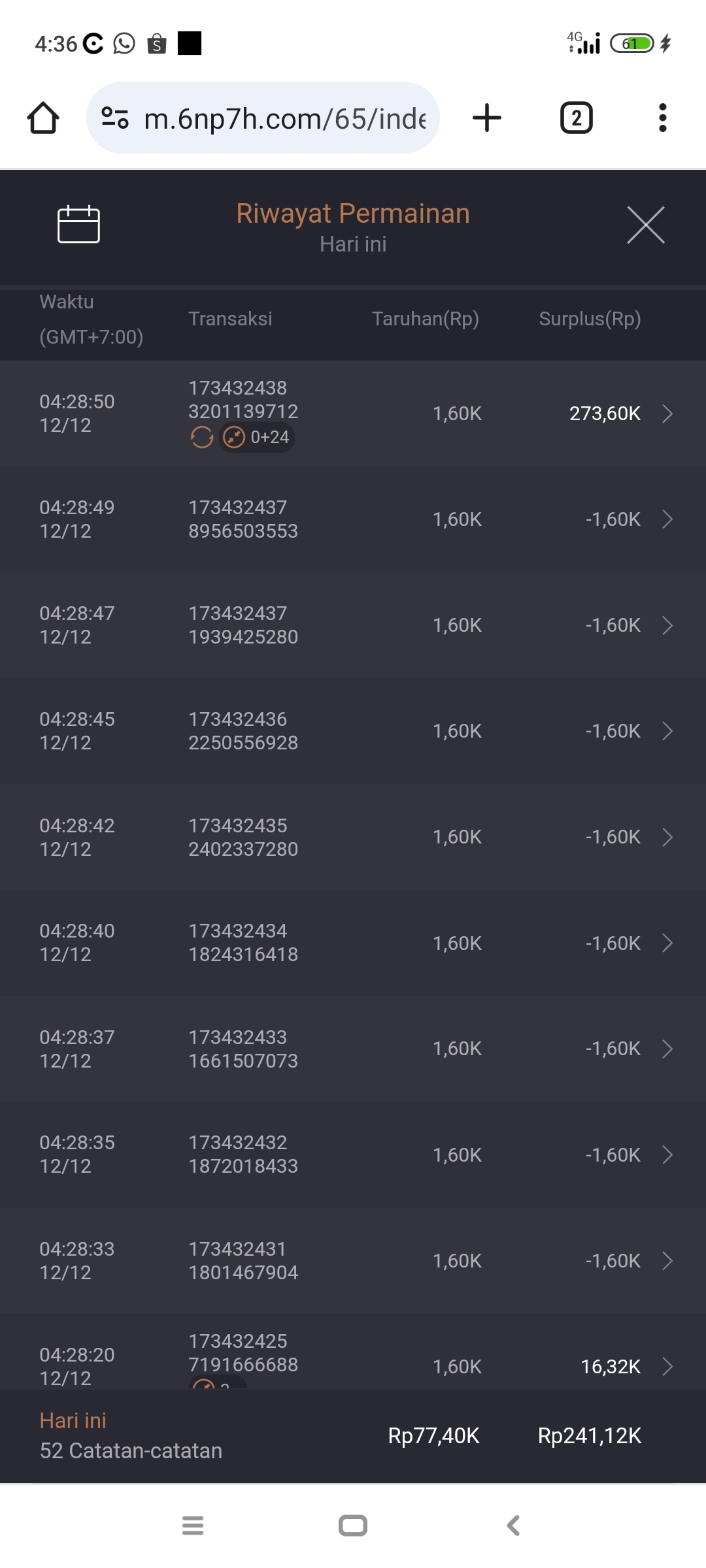Tap the Android back navigation button
Viewport: 706px width, 1568px height.
tap(513, 1526)
